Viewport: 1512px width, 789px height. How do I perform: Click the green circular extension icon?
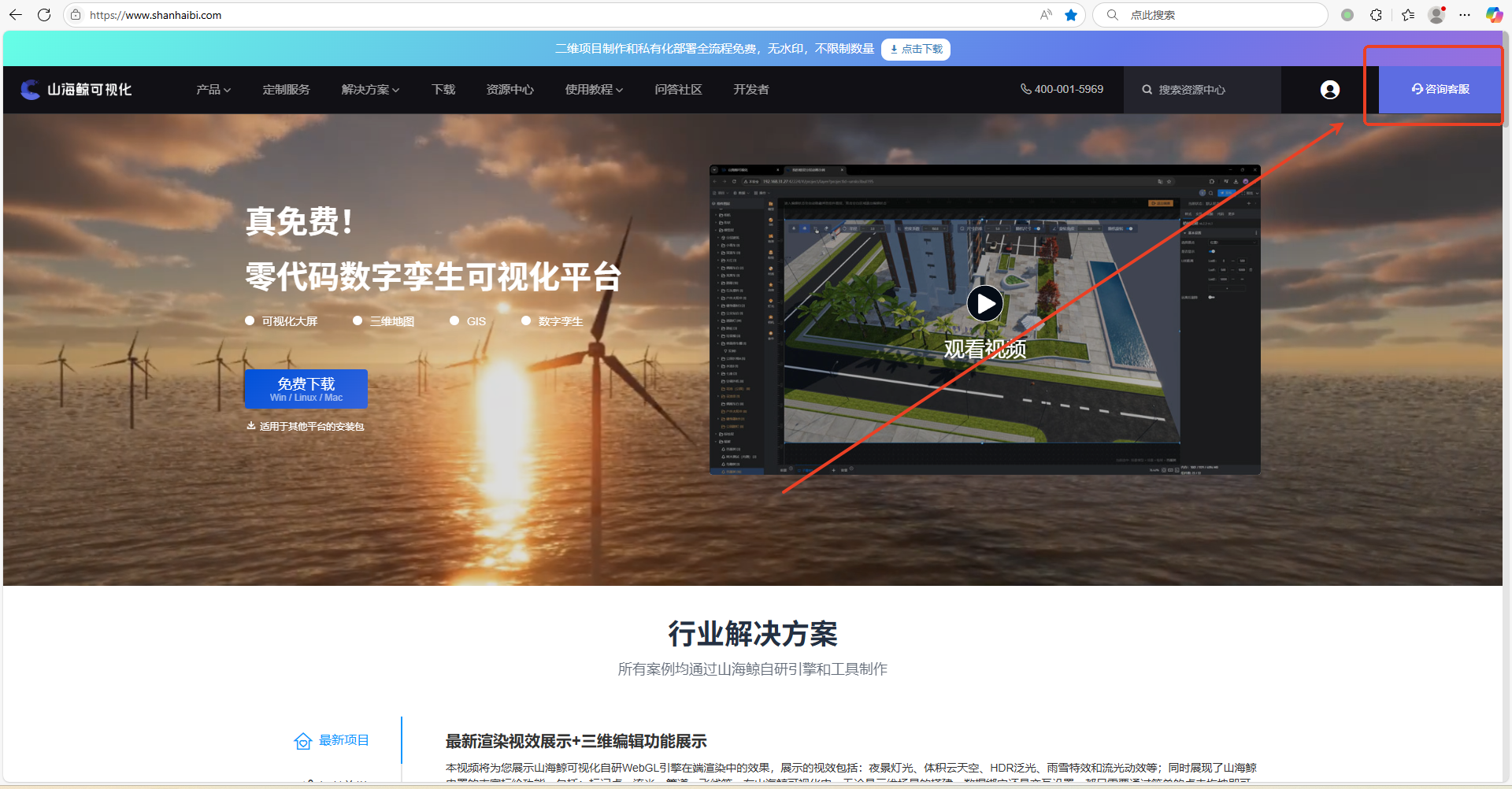pyautogui.click(x=1347, y=15)
